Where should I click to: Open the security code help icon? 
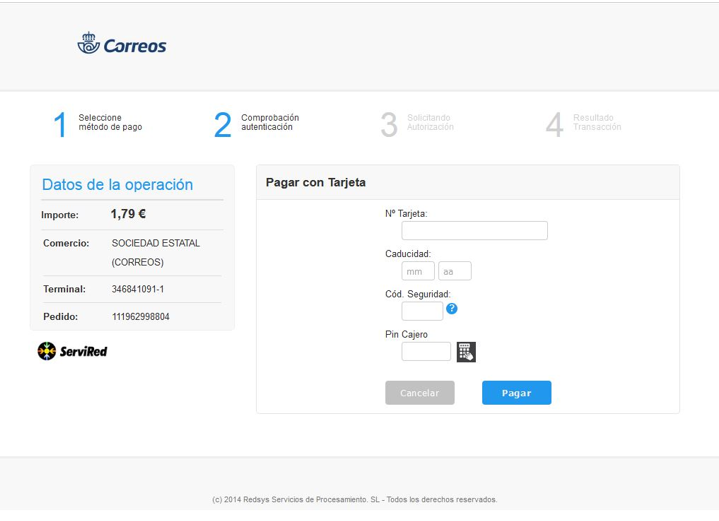[x=452, y=309]
